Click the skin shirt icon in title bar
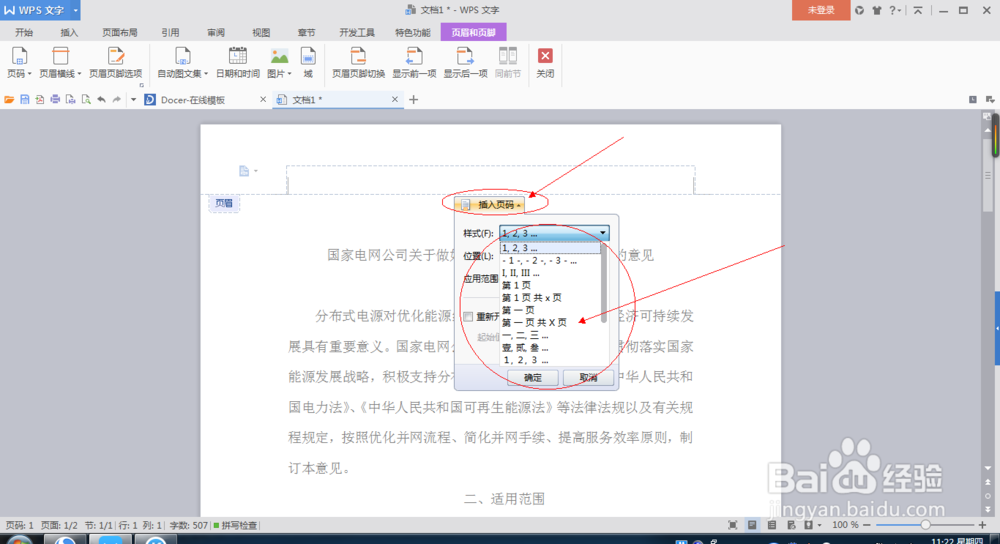The height and width of the screenshot is (544, 1000). point(877,10)
